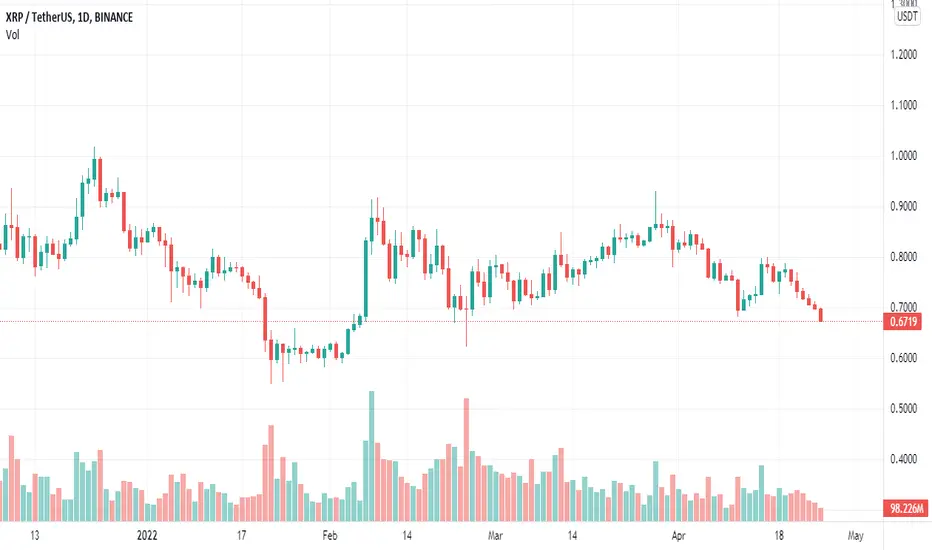Select the Feb time axis label
Screen dimensions: 932x550
[330, 535]
